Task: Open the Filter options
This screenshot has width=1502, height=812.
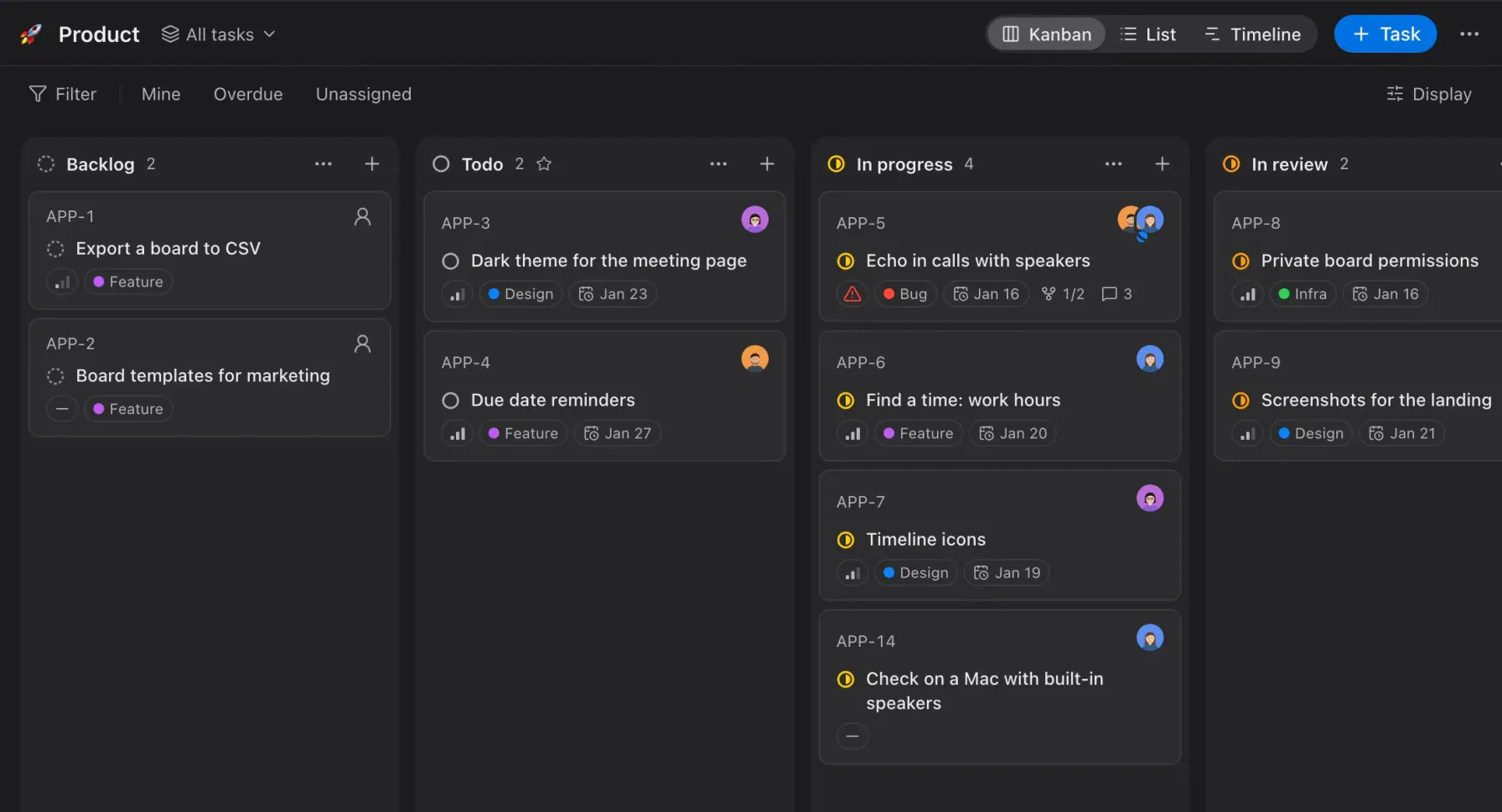Action: [63, 94]
